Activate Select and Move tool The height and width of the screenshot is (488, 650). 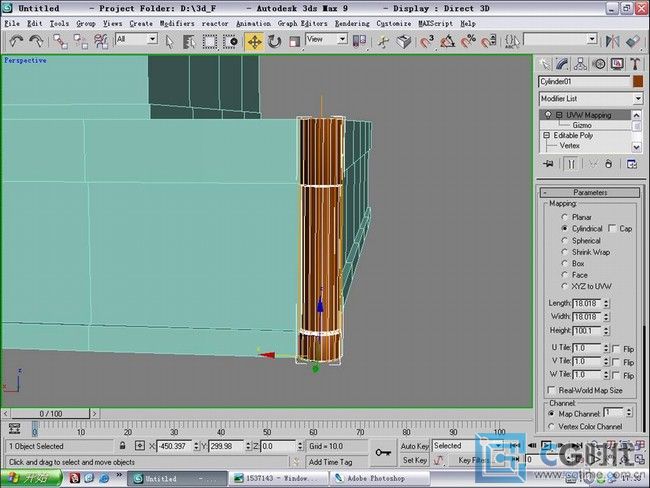pos(254,42)
